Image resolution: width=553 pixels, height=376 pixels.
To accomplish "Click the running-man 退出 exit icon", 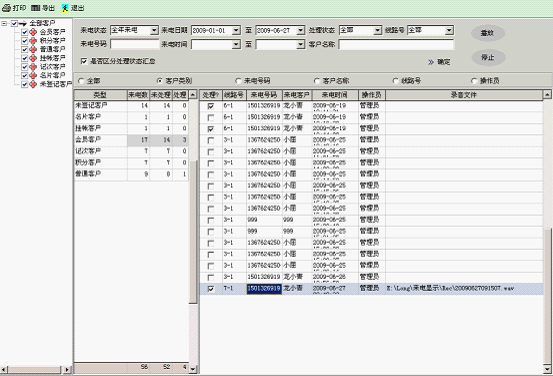I will [x=65, y=8].
